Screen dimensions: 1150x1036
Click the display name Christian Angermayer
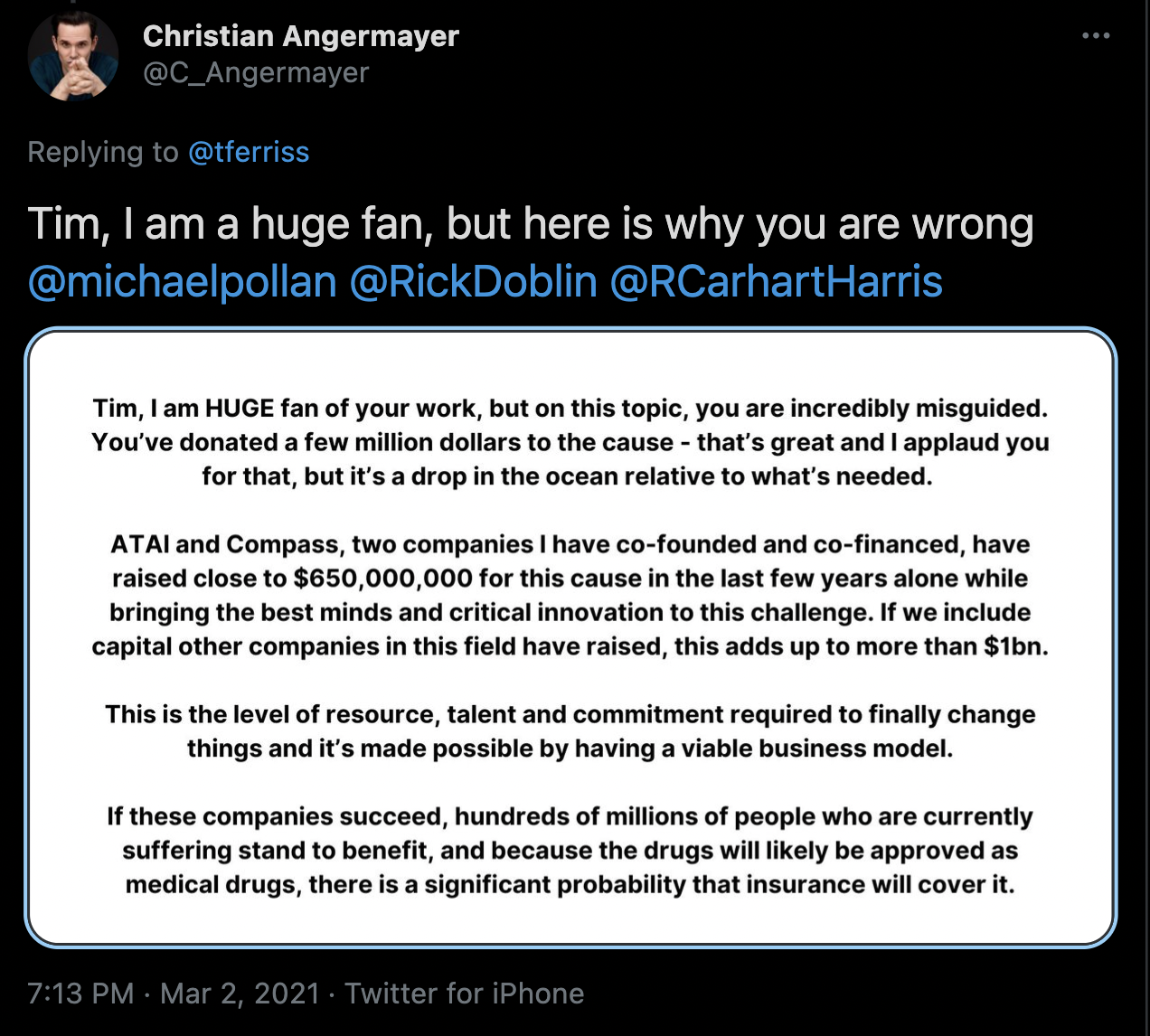(x=300, y=36)
